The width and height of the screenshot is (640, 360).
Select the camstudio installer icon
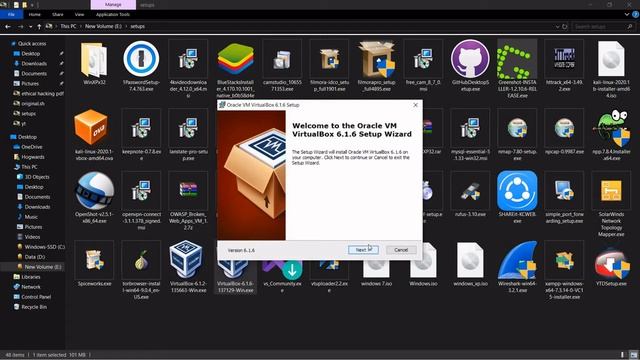click(282, 60)
